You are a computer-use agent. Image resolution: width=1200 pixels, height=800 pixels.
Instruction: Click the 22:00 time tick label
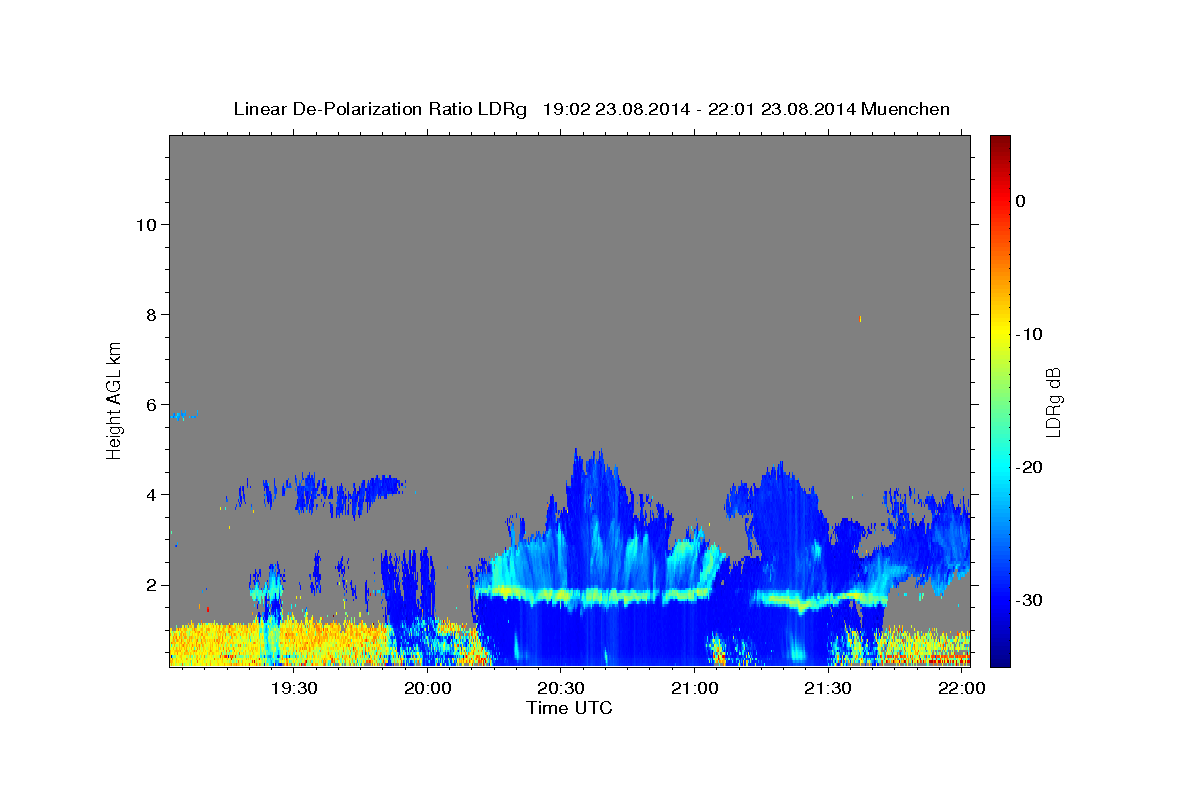961,688
